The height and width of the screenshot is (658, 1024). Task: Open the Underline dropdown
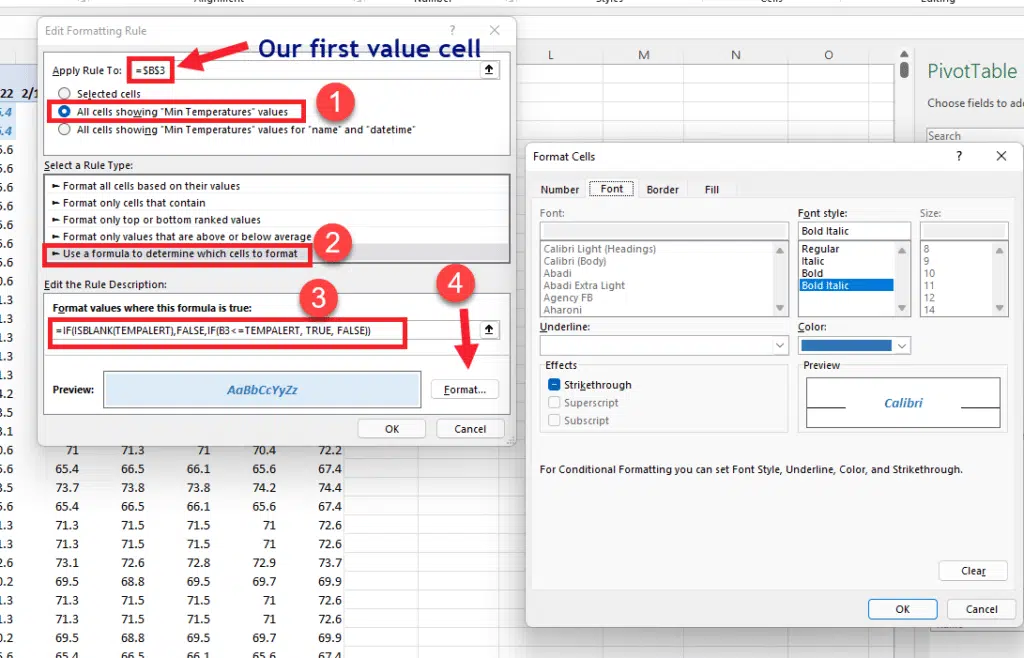pyautogui.click(x=780, y=345)
